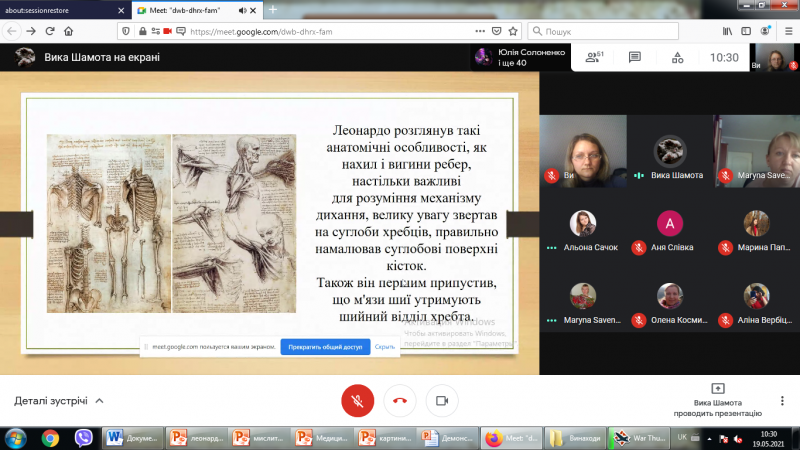Switch to леонард... PowerPoint taskbar window
This screenshot has width=800, height=450.
click(x=197, y=438)
